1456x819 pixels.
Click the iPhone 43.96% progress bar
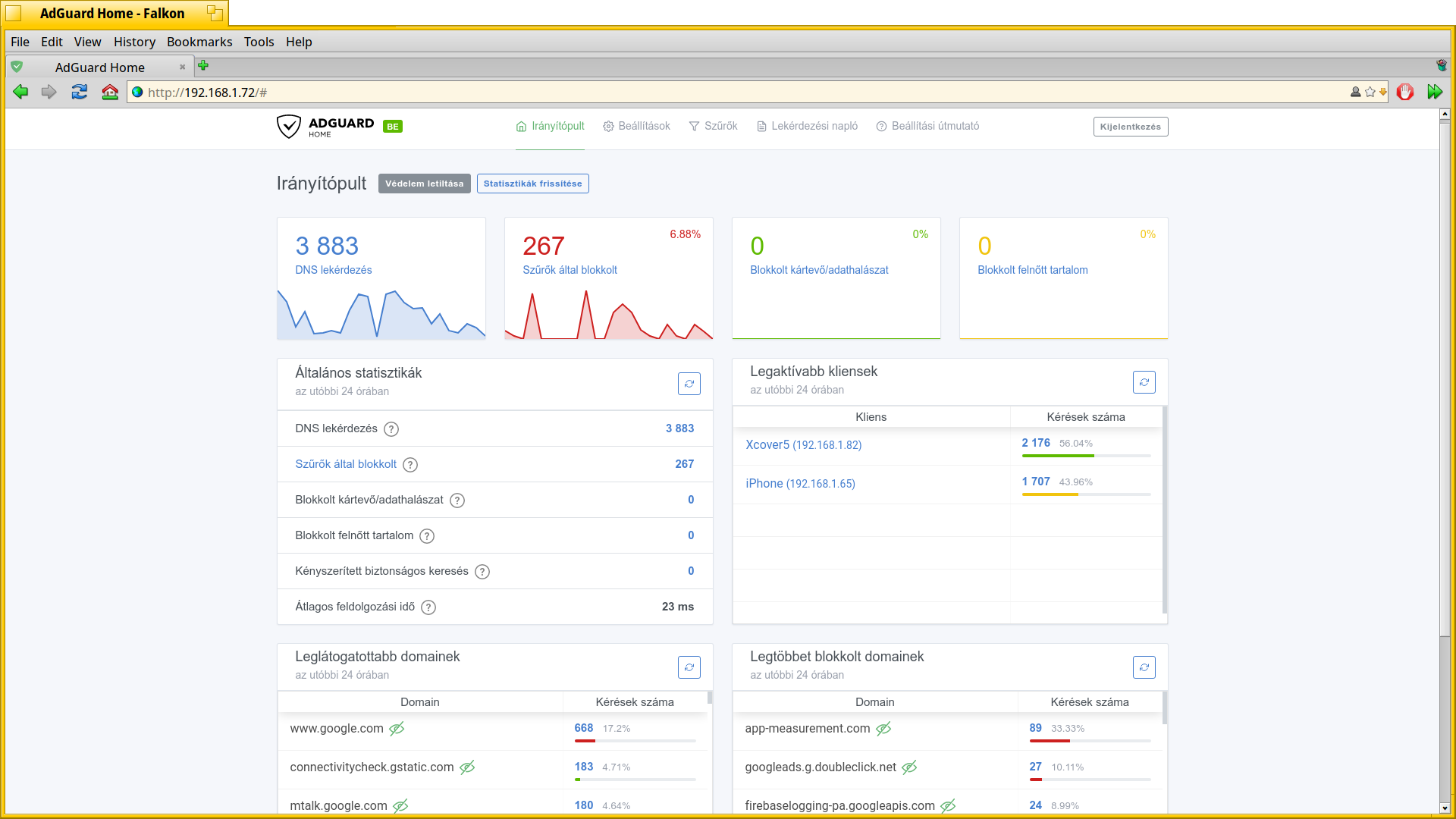click(1086, 494)
